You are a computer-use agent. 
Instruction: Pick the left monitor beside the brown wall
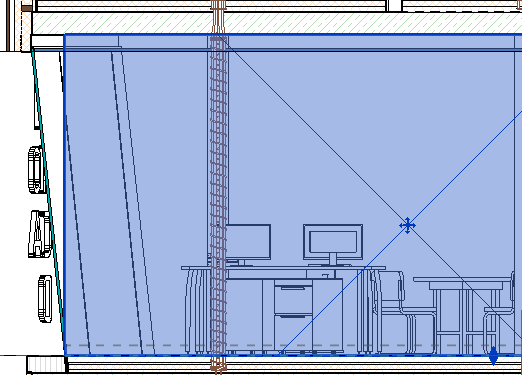[248, 244]
